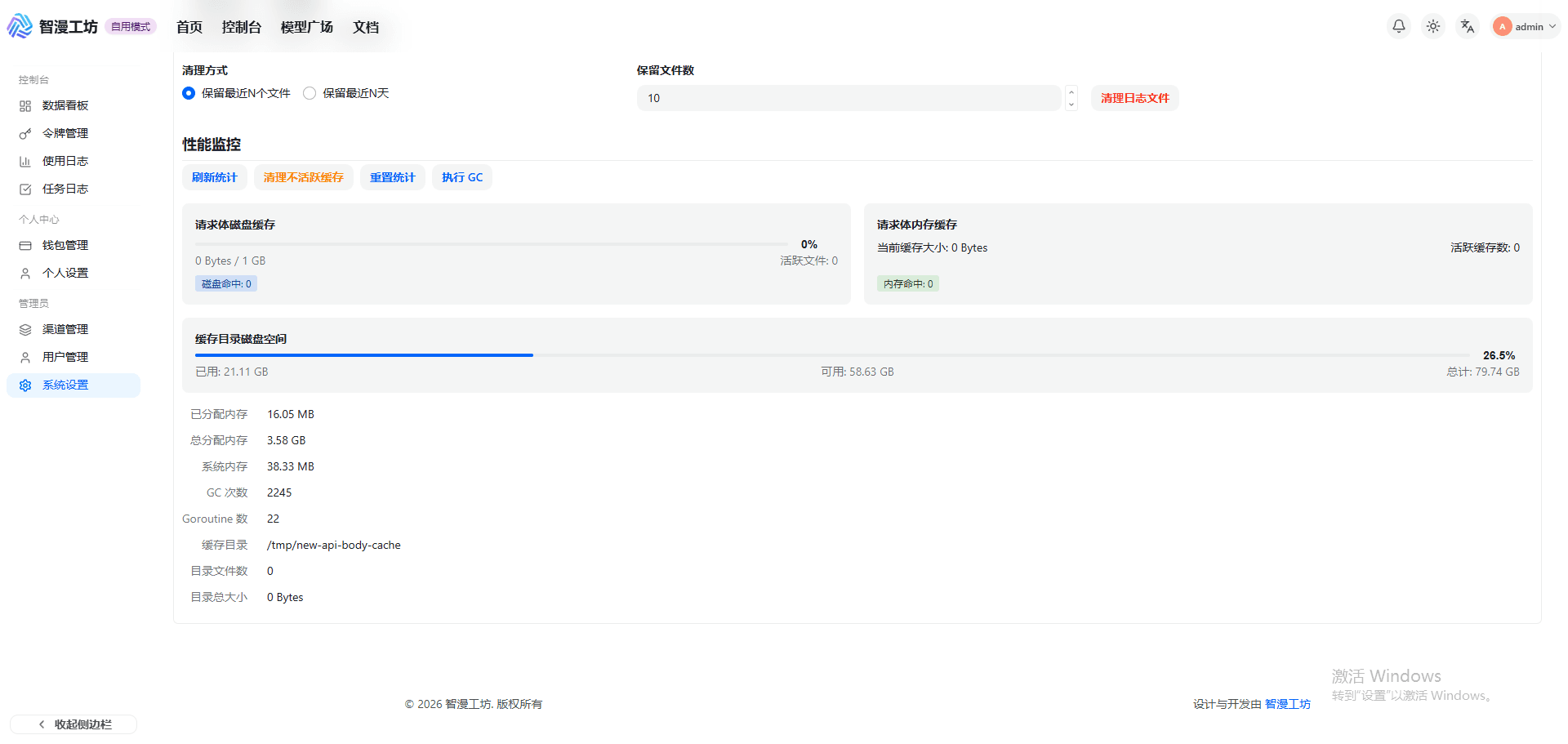The height and width of the screenshot is (744, 1568).
Task: Click the cache path /tmp/new-api-body-cache
Action: [334, 545]
